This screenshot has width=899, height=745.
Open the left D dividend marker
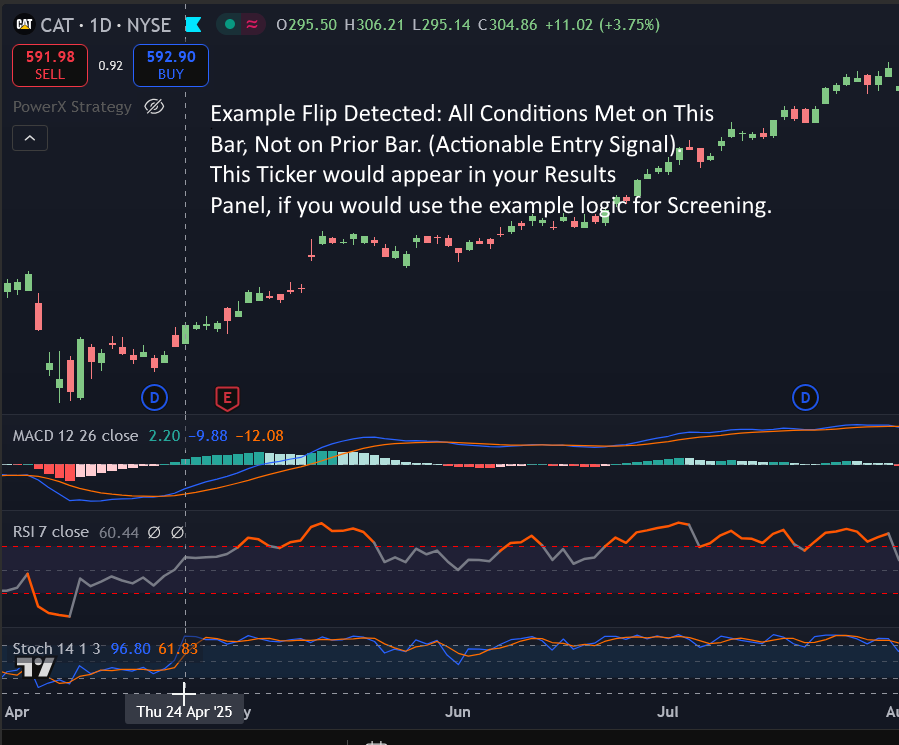pyautogui.click(x=154, y=399)
